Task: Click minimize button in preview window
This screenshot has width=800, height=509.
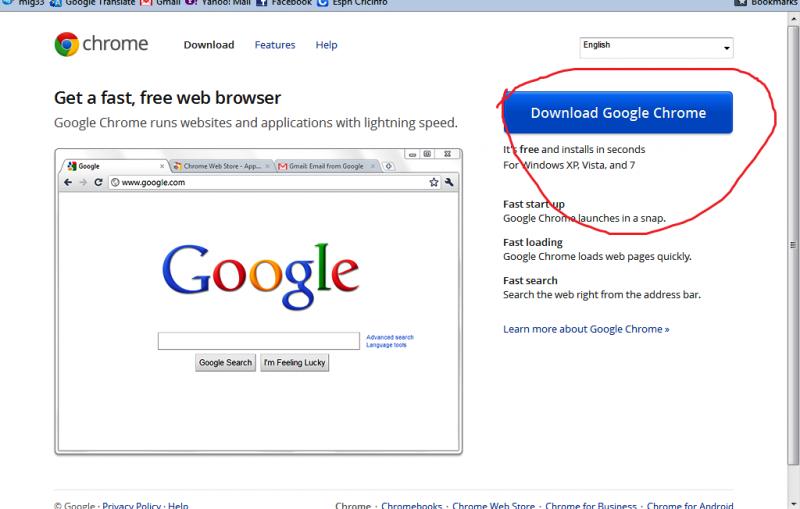Action: click(412, 154)
